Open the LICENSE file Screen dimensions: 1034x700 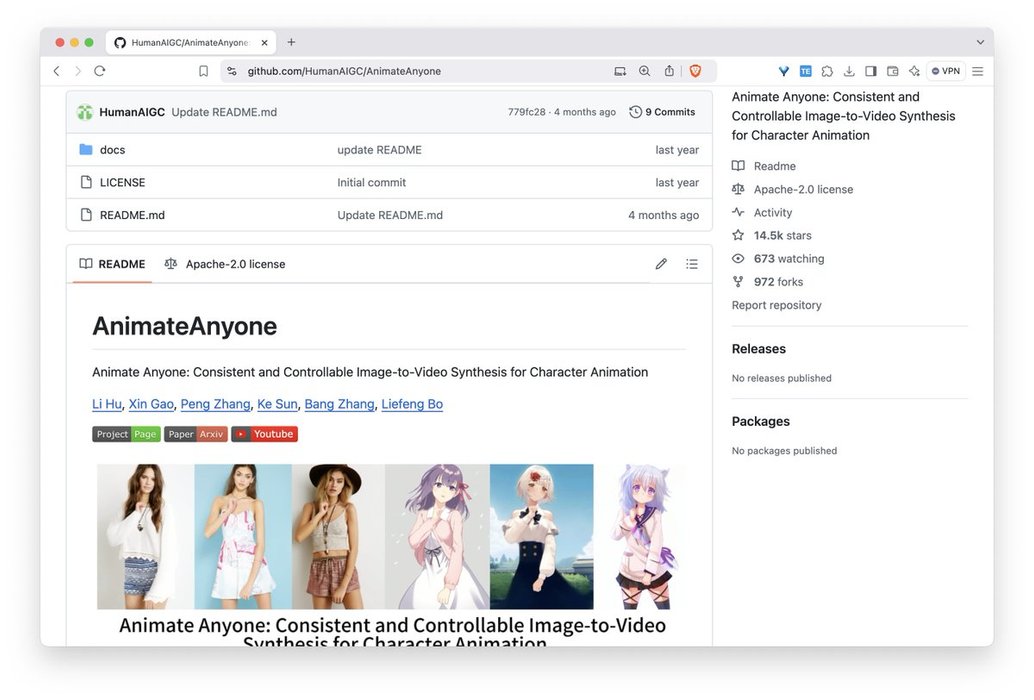[122, 183]
